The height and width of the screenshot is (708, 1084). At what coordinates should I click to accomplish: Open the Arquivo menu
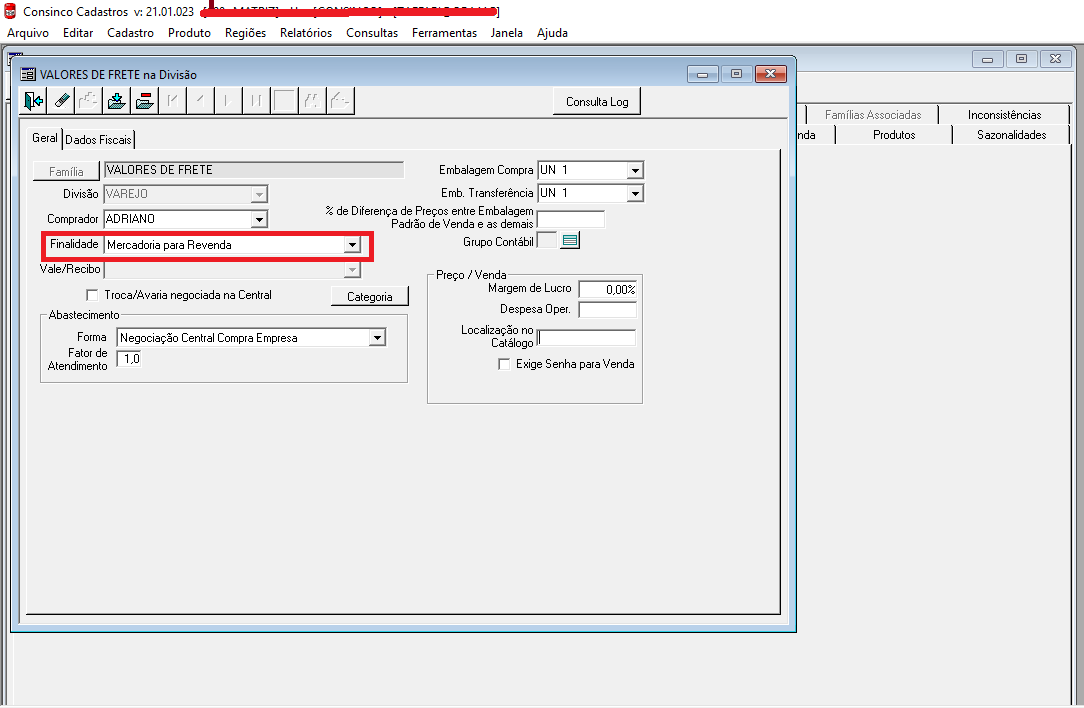[28, 32]
